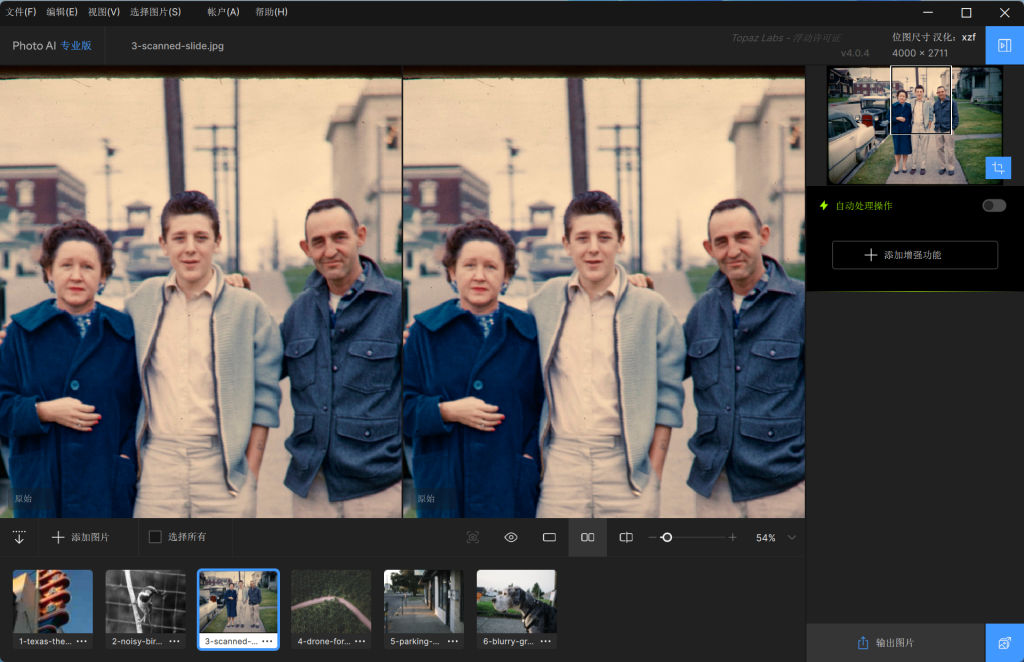The width and height of the screenshot is (1024, 662).
Task: Toggle the eye preview original icon
Action: click(511, 537)
